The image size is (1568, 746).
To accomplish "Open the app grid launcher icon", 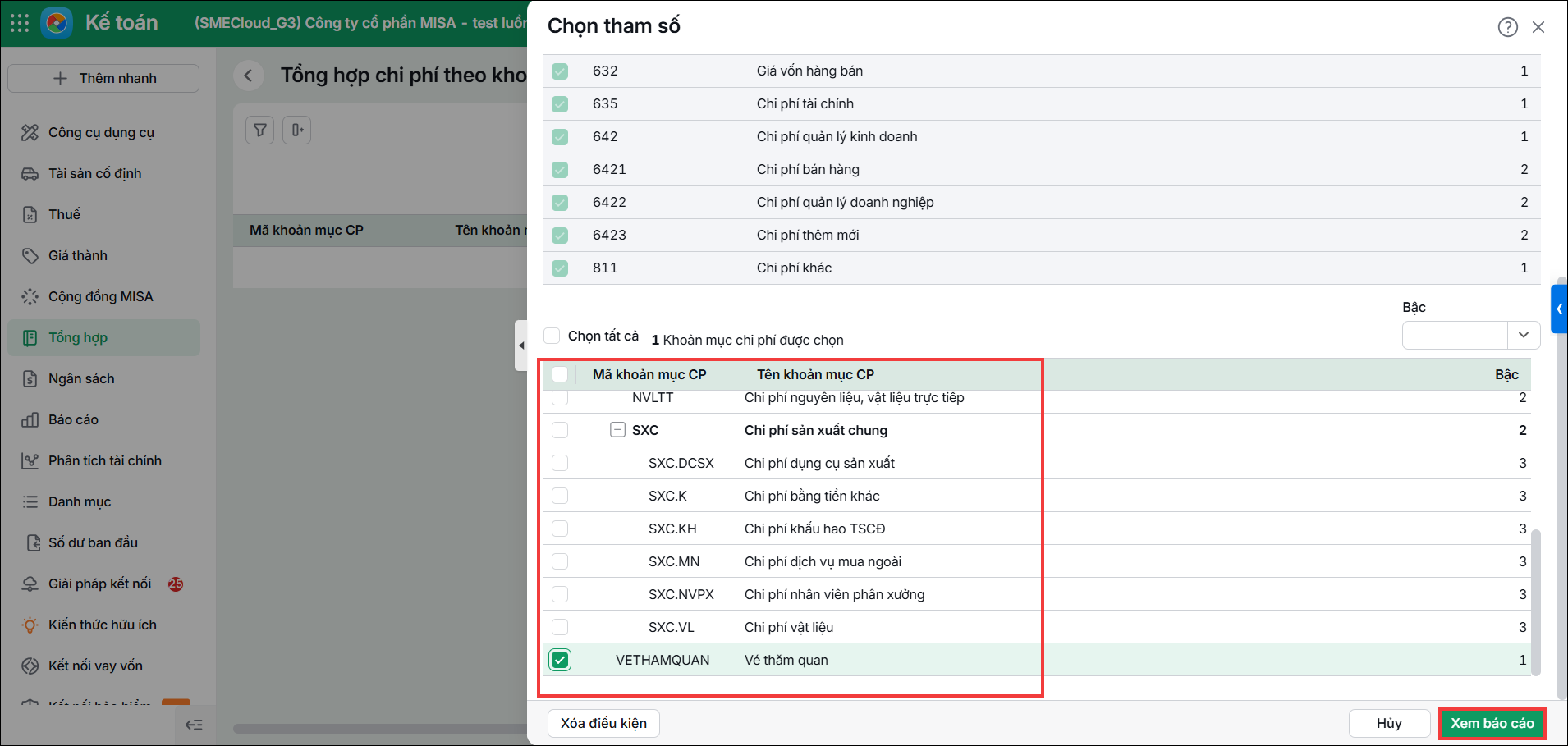I will [20, 23].
